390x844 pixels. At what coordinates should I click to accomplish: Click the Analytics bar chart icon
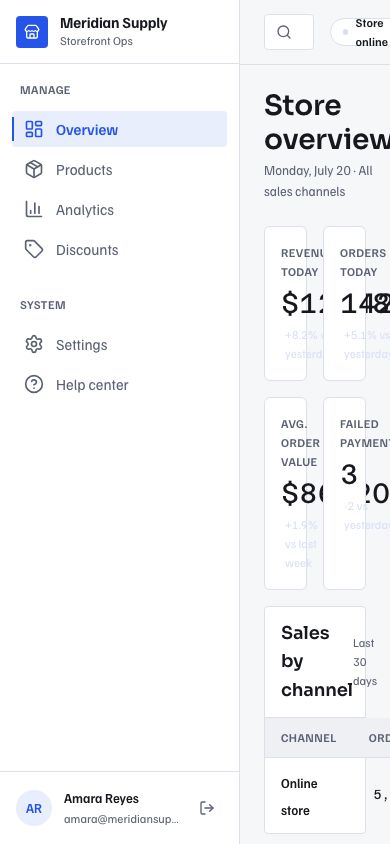click(34, 209)
